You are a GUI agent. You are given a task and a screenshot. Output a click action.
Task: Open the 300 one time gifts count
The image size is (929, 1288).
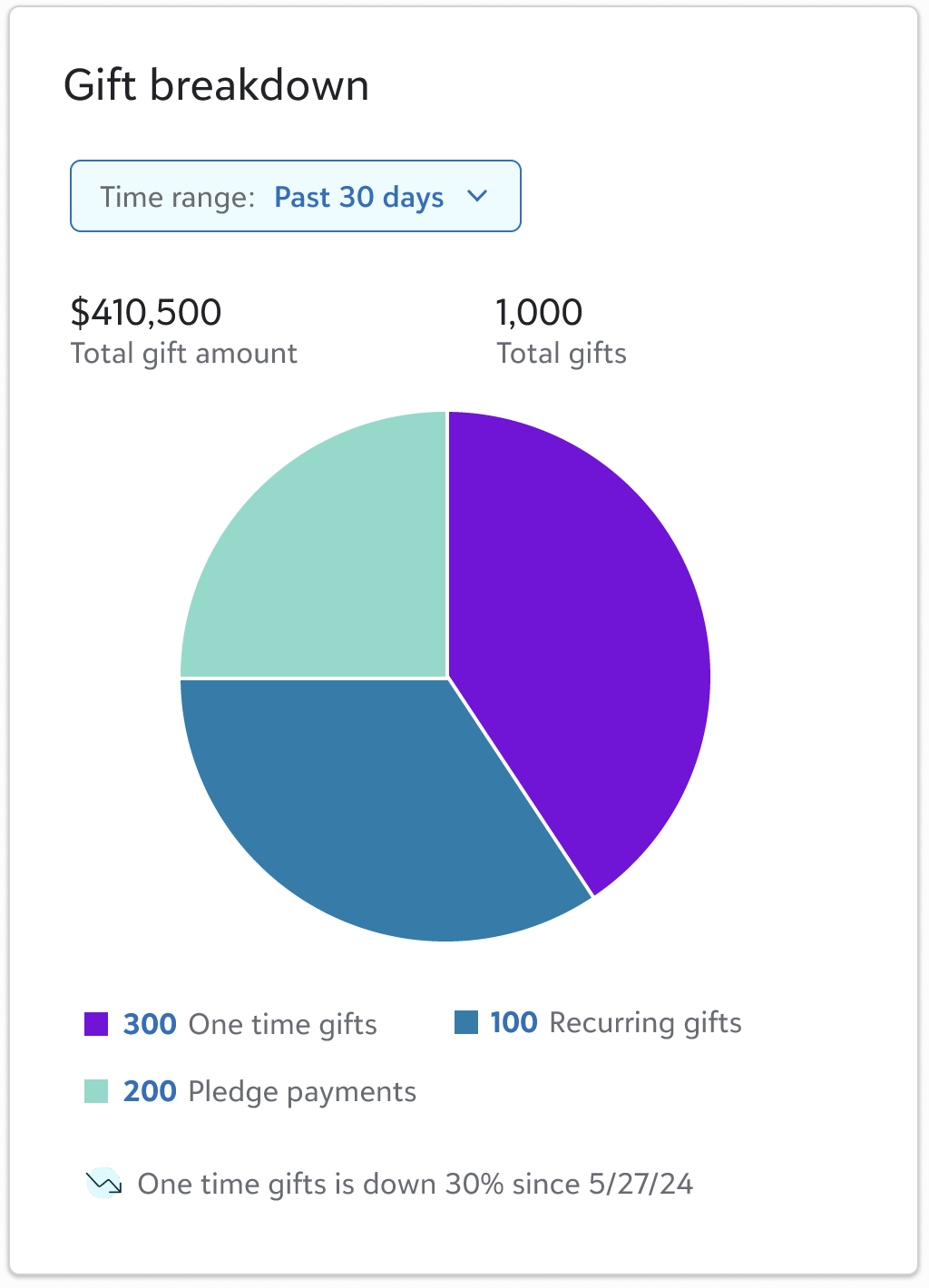pos(150,1024)
